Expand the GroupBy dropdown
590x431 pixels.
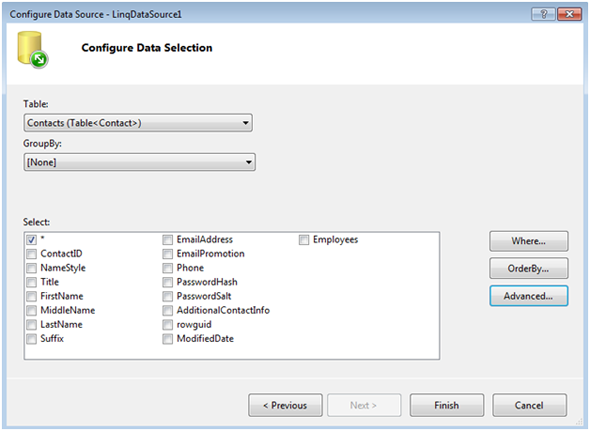[140, 162]
